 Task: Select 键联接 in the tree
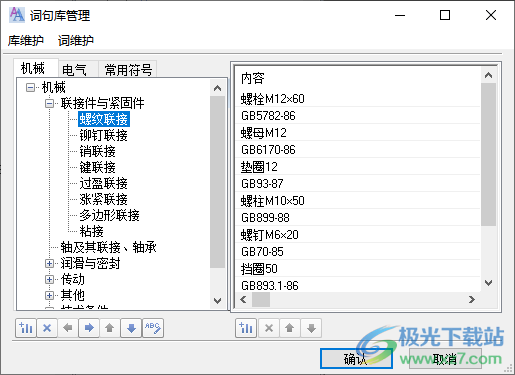coord(98,167)
